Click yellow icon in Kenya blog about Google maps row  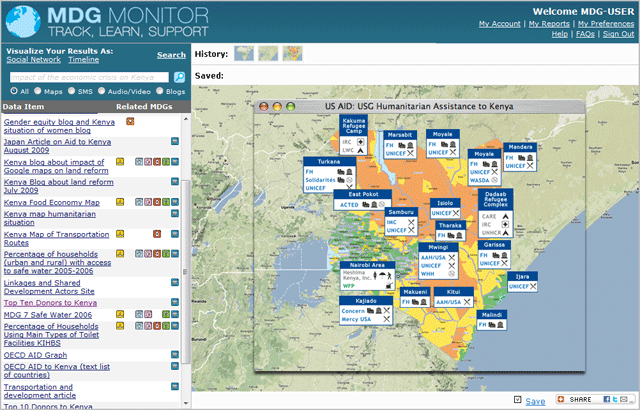pos(120,162)
